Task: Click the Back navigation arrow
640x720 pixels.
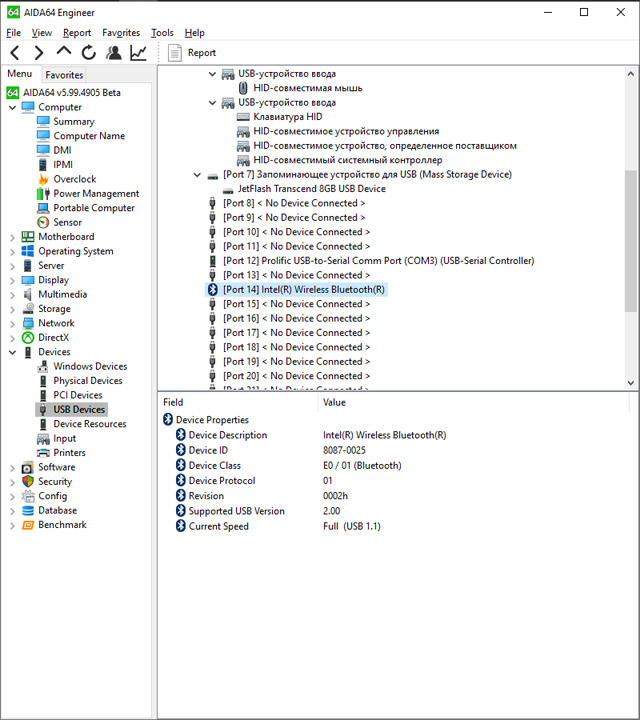Action: [15, 53]
